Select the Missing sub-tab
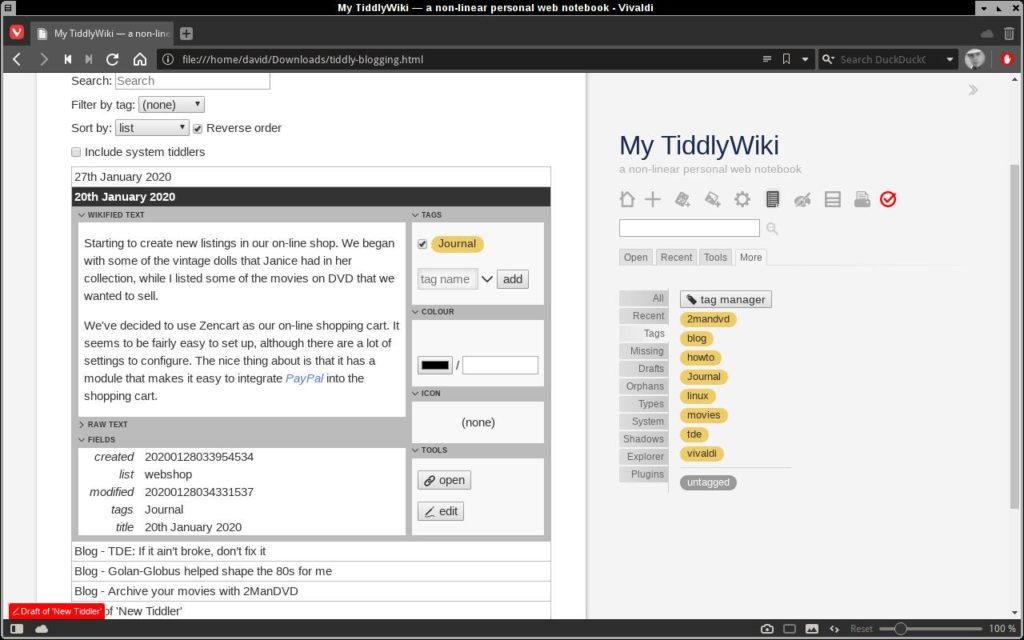The height and width of the screenshot is (640, 1024). pyautogui.click(x=644, y=351)
